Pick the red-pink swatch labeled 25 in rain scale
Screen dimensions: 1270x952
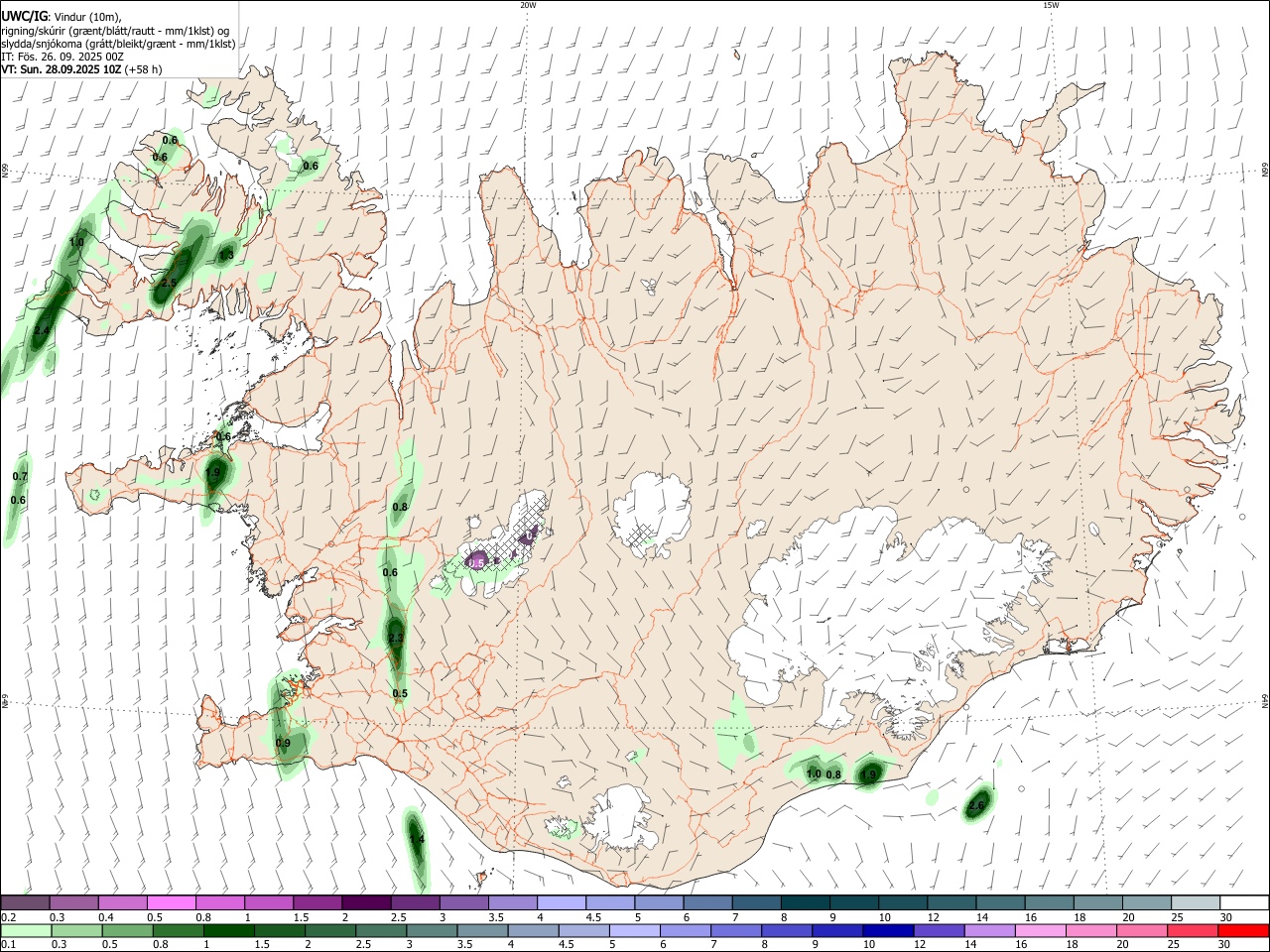tap(1194, 930)
